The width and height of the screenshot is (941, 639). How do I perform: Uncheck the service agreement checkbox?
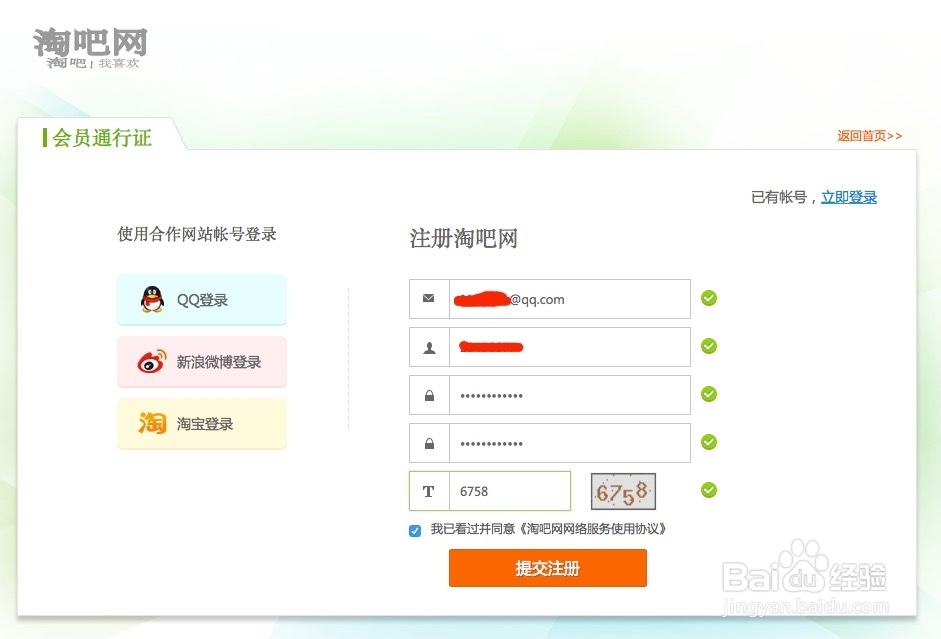[415, 530]
